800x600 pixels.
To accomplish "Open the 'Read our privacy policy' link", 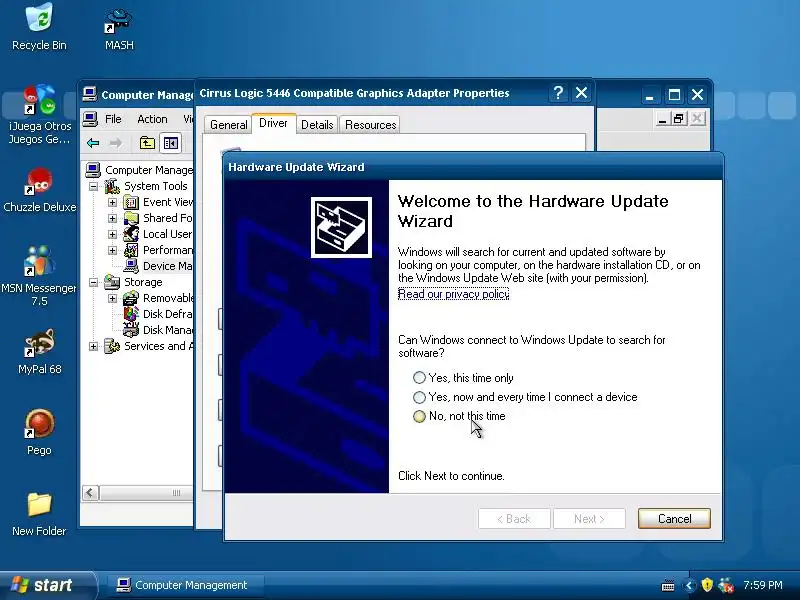I will pyautogui.click(x=453, y=294).
